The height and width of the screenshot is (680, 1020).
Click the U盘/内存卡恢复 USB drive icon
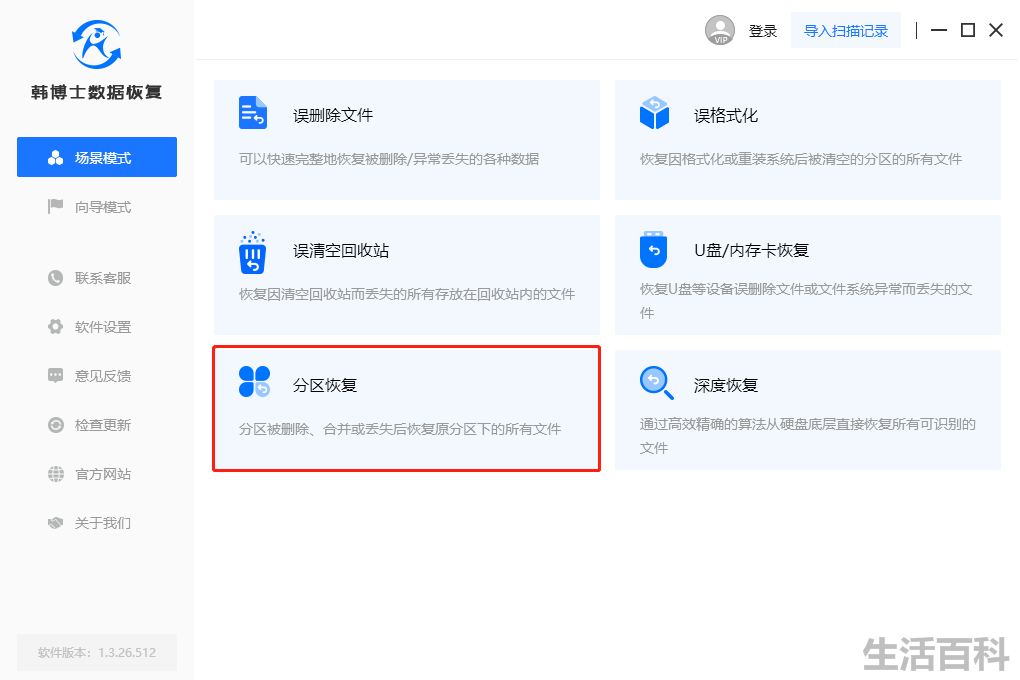click(x=654, y=249)
